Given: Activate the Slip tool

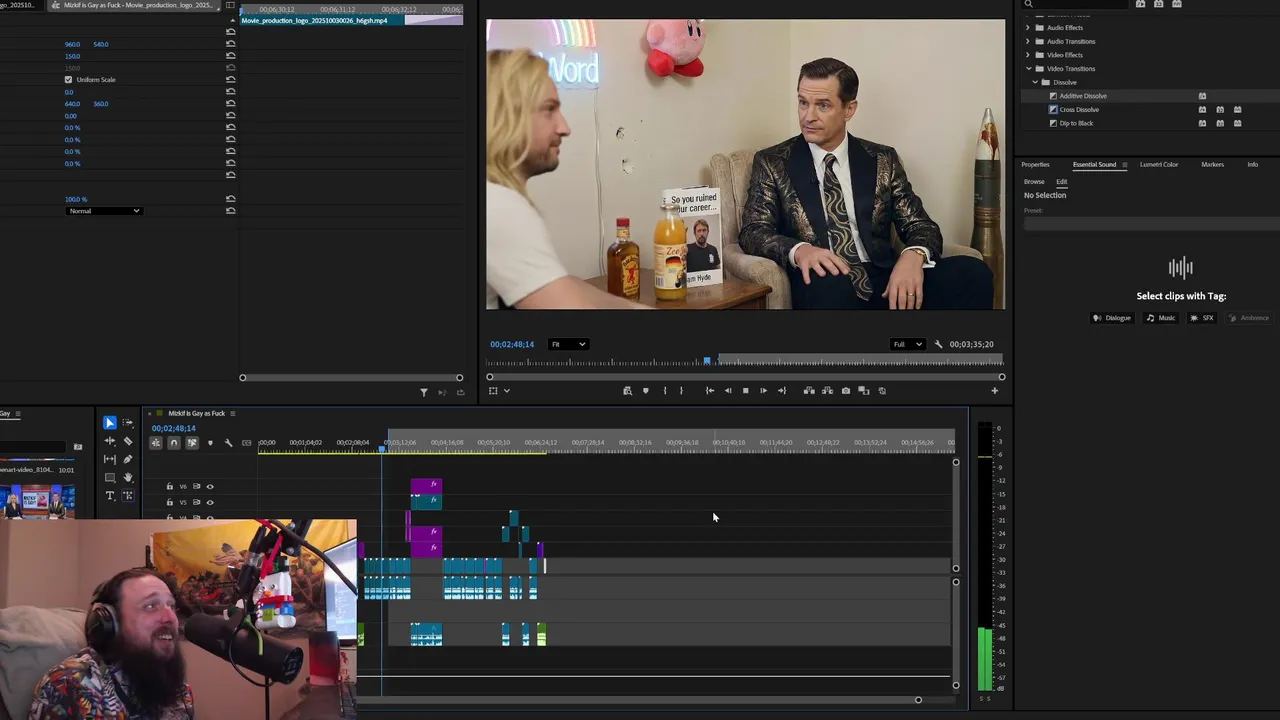Looking at the screenshot, I should pyautogui.click(x=110, y=459).
